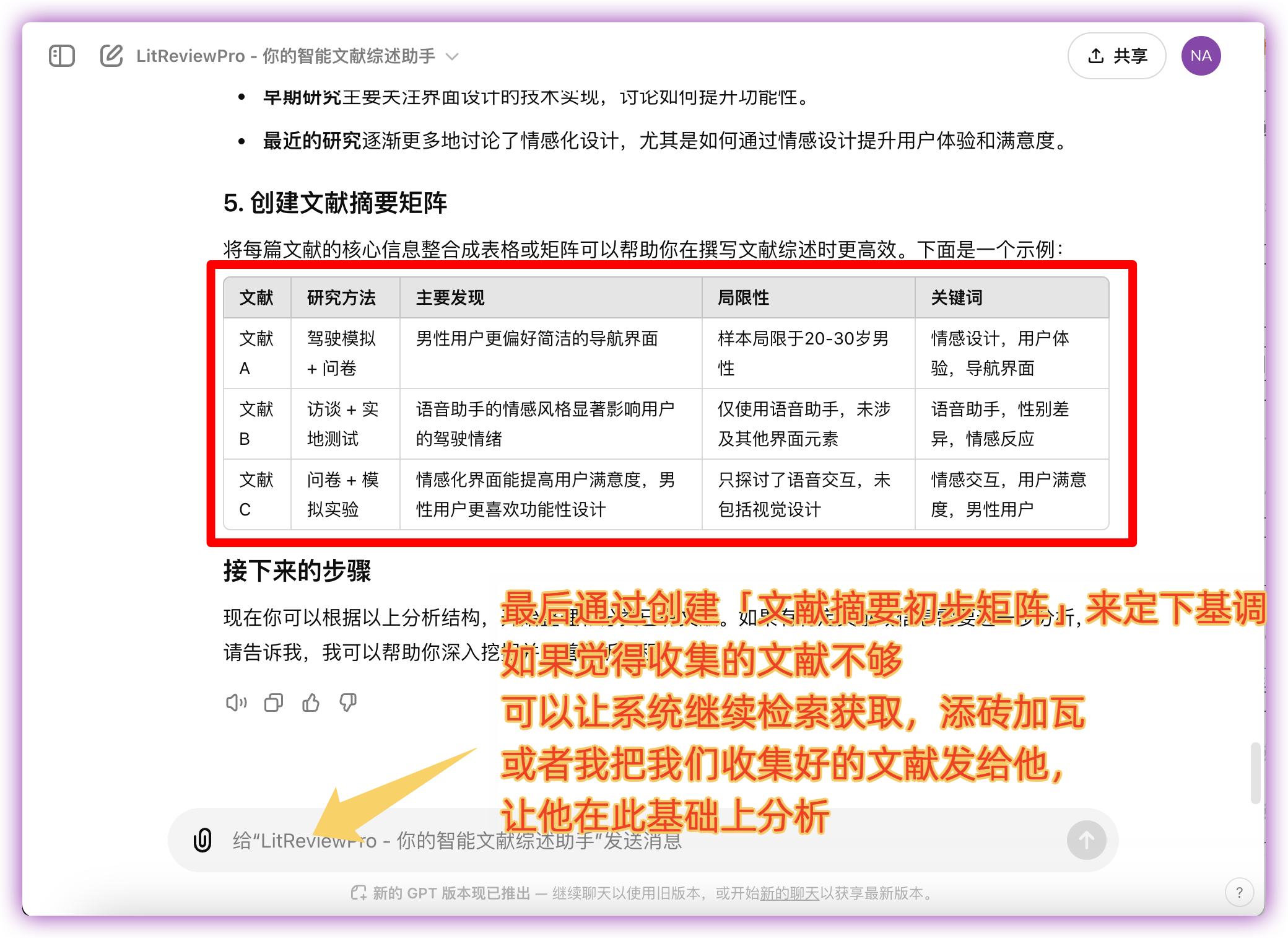1288x938 pixels.
Task: Click the chat vertical scrollbar thumb
Action: pos(1255,773)
